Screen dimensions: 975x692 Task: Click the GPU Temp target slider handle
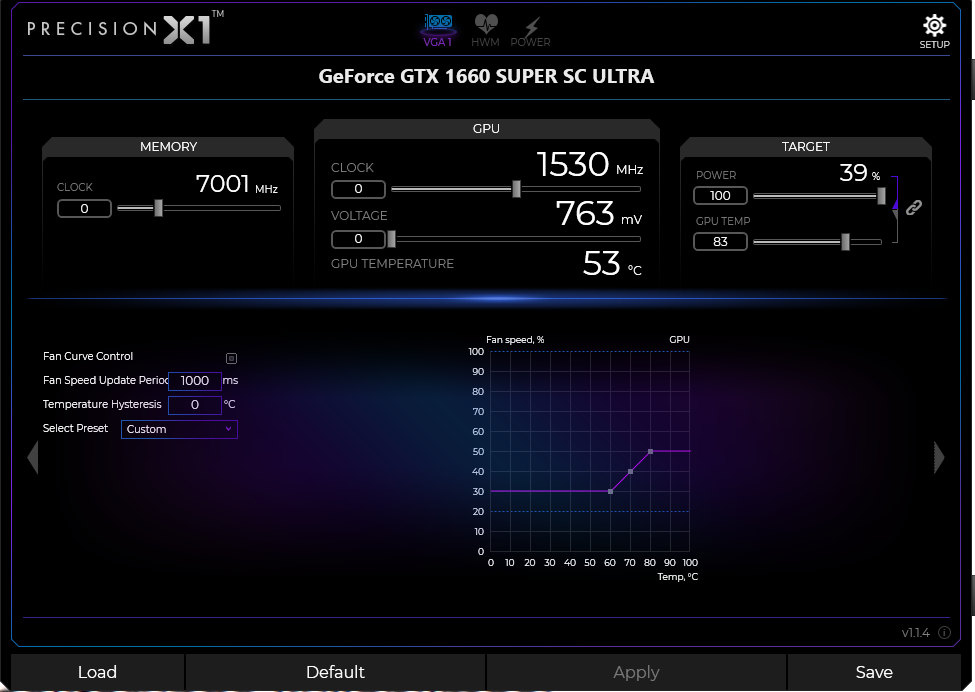click(x=845, y=242)
